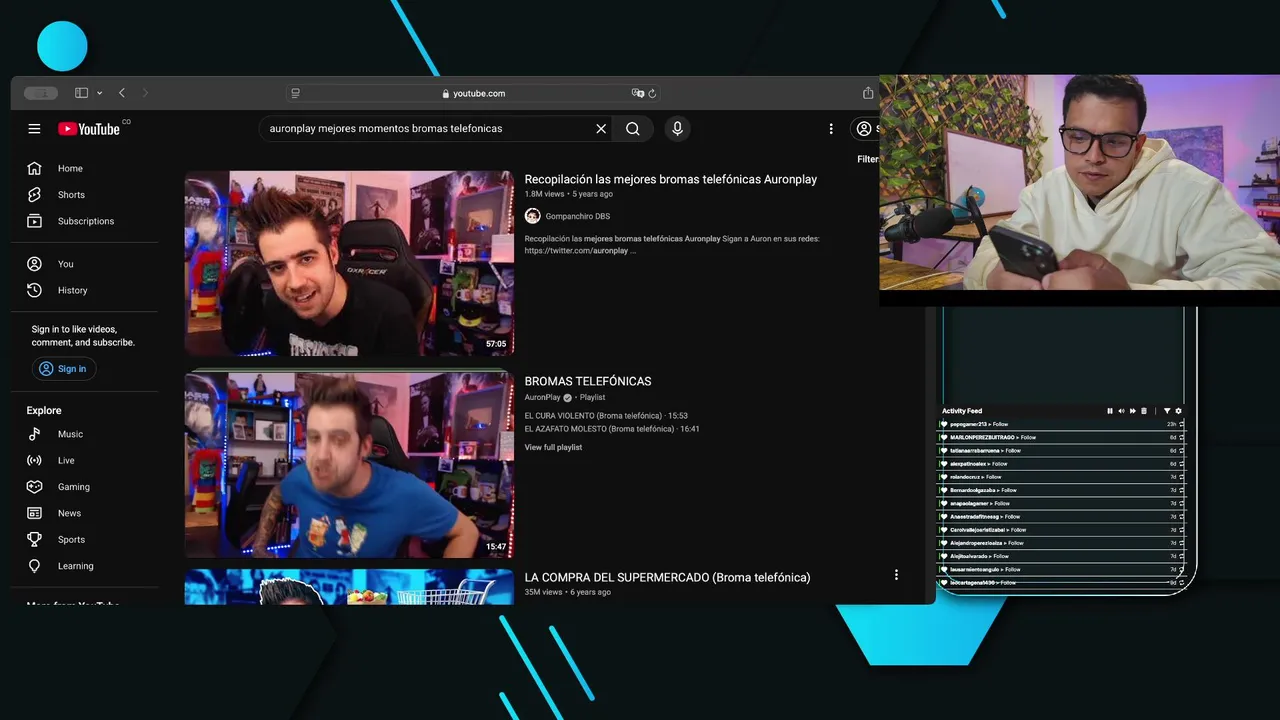Open Activity Feed settings gear
Viewport: 1280px width, 720px height.
1178,411
